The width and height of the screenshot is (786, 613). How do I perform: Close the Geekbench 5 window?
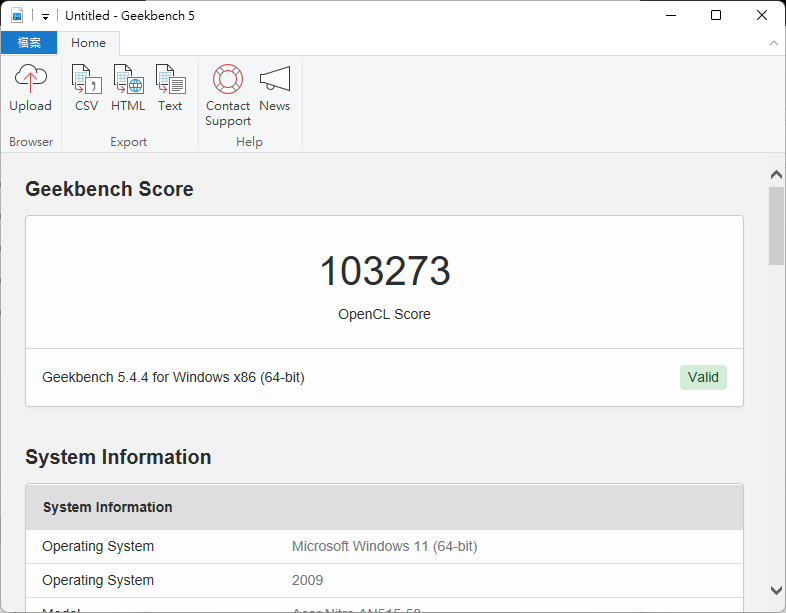[761, 16]
